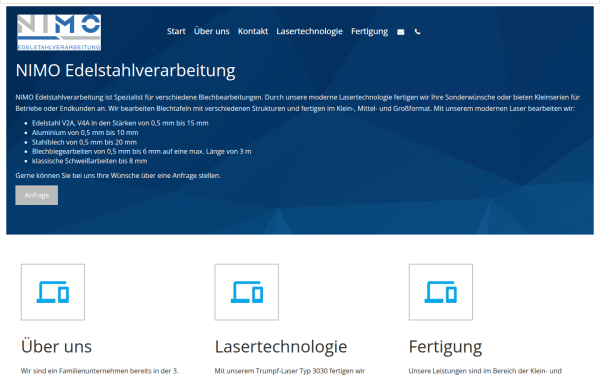Click the Aluminium von 0,5 mm list item
This screenshot has height=375, width=600.
coord(85,132)
